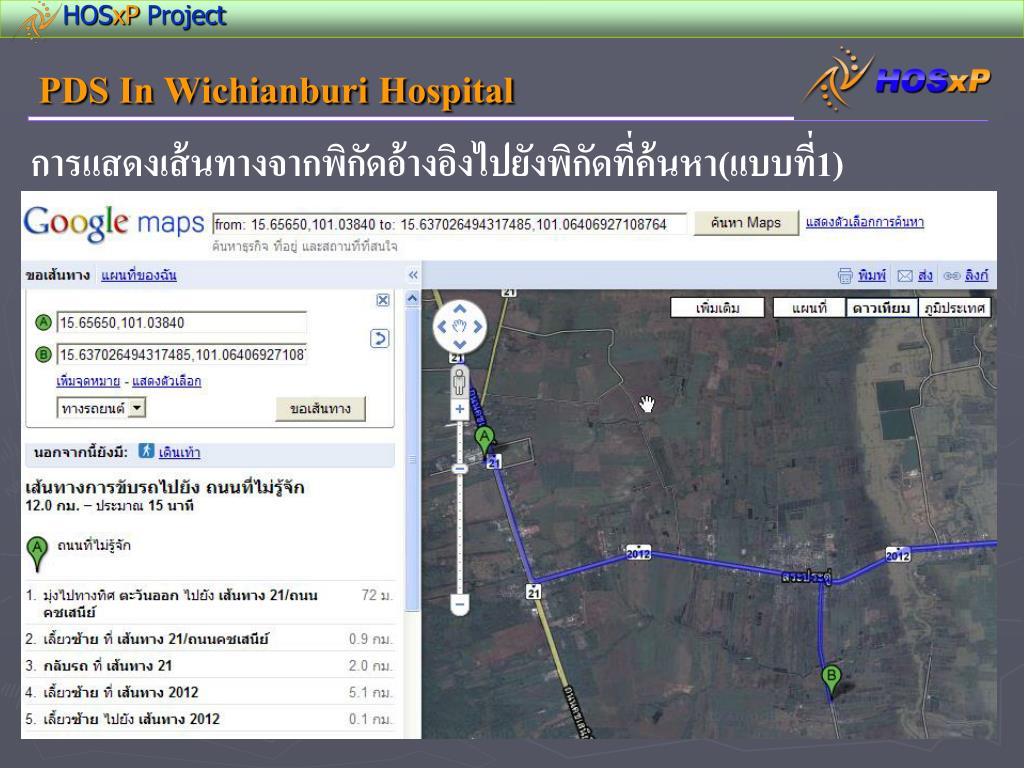Click the เพิ่มจุดหมาย add destination link

click(x=88, y=381)
